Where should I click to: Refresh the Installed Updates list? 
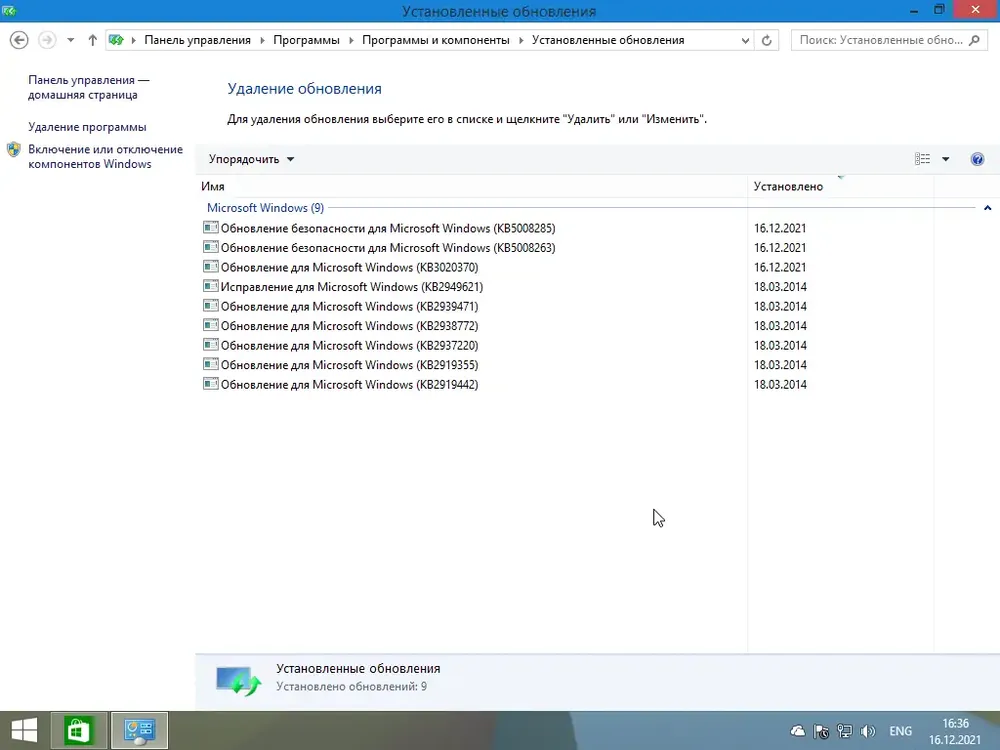pyautogui.click(x=767, y=40)
